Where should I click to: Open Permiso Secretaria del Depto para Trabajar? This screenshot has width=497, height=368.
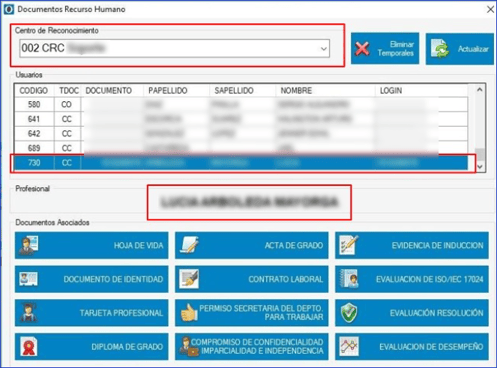[252, 313]
